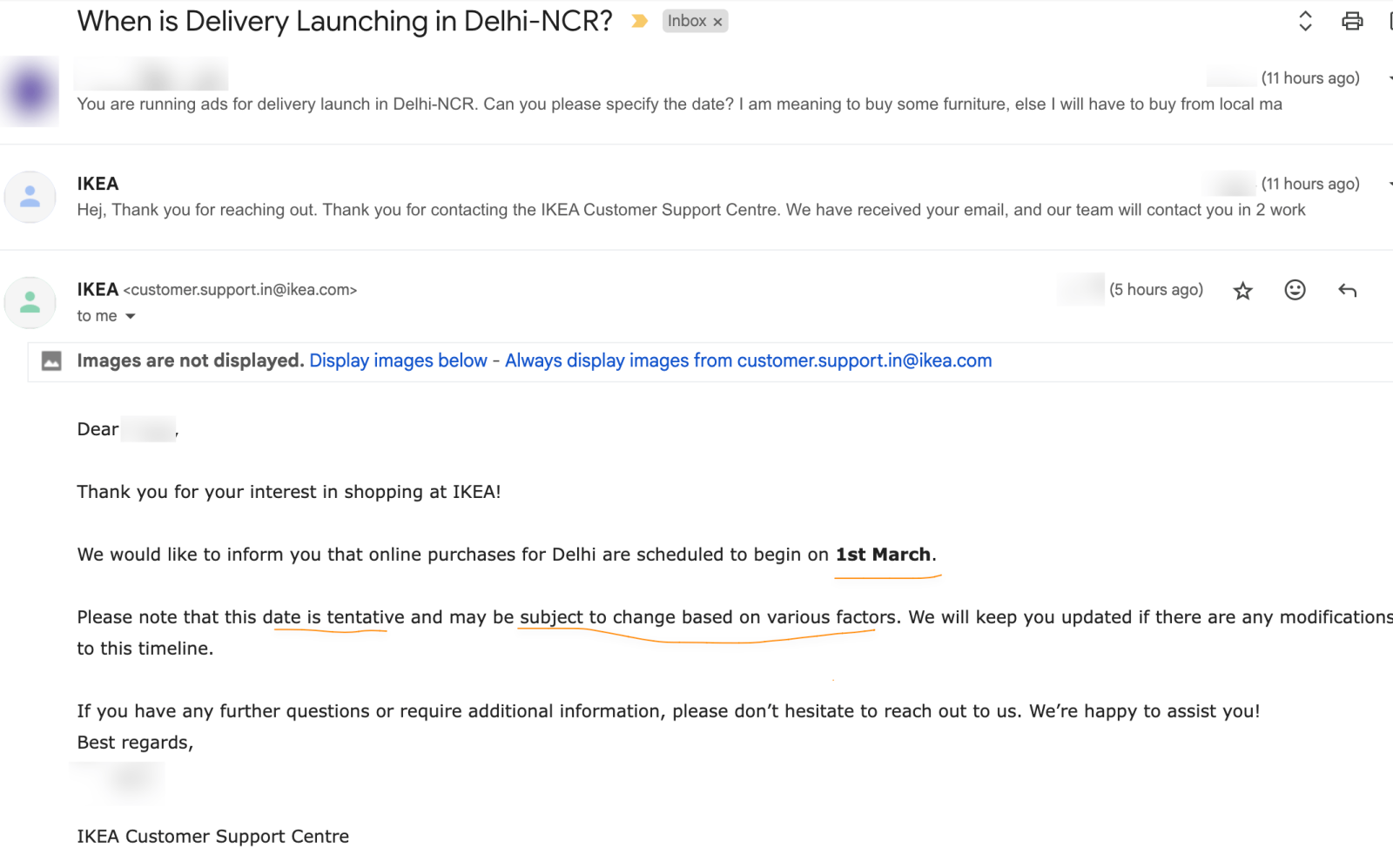Click the 'Best regards,' line

[x=135, y=743]
